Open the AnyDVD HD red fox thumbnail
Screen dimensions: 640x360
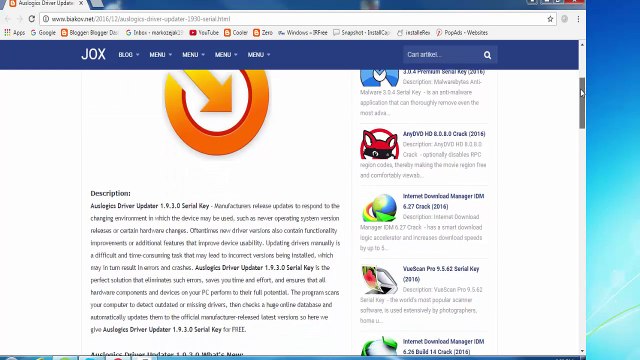point(379,144)
